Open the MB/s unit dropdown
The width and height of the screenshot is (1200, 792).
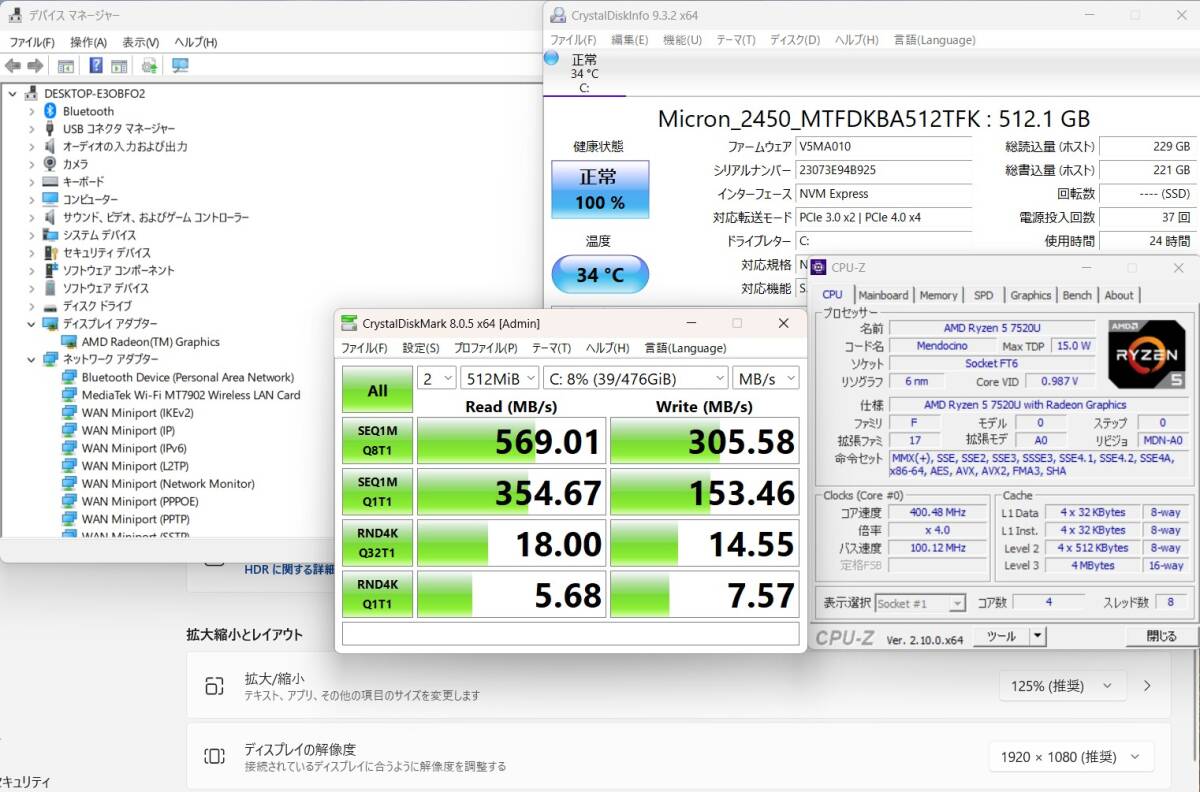click(x=765, y=378)
